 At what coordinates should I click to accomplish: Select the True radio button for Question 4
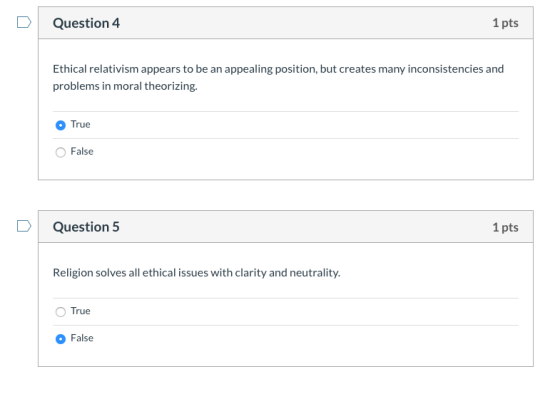tap(61, 125)
